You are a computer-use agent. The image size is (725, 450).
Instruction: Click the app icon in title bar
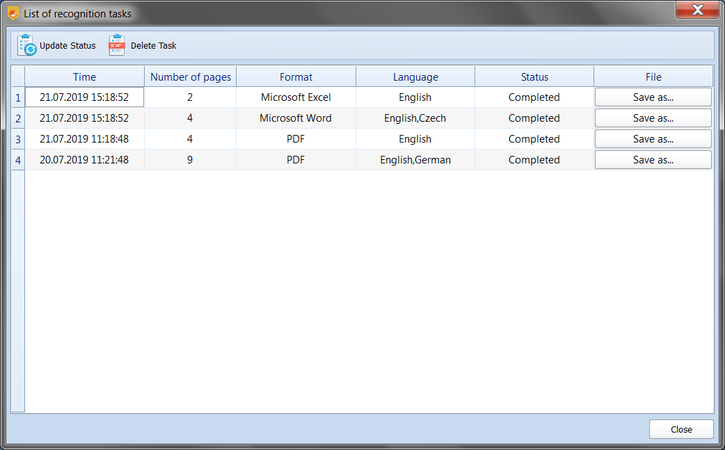12,13
